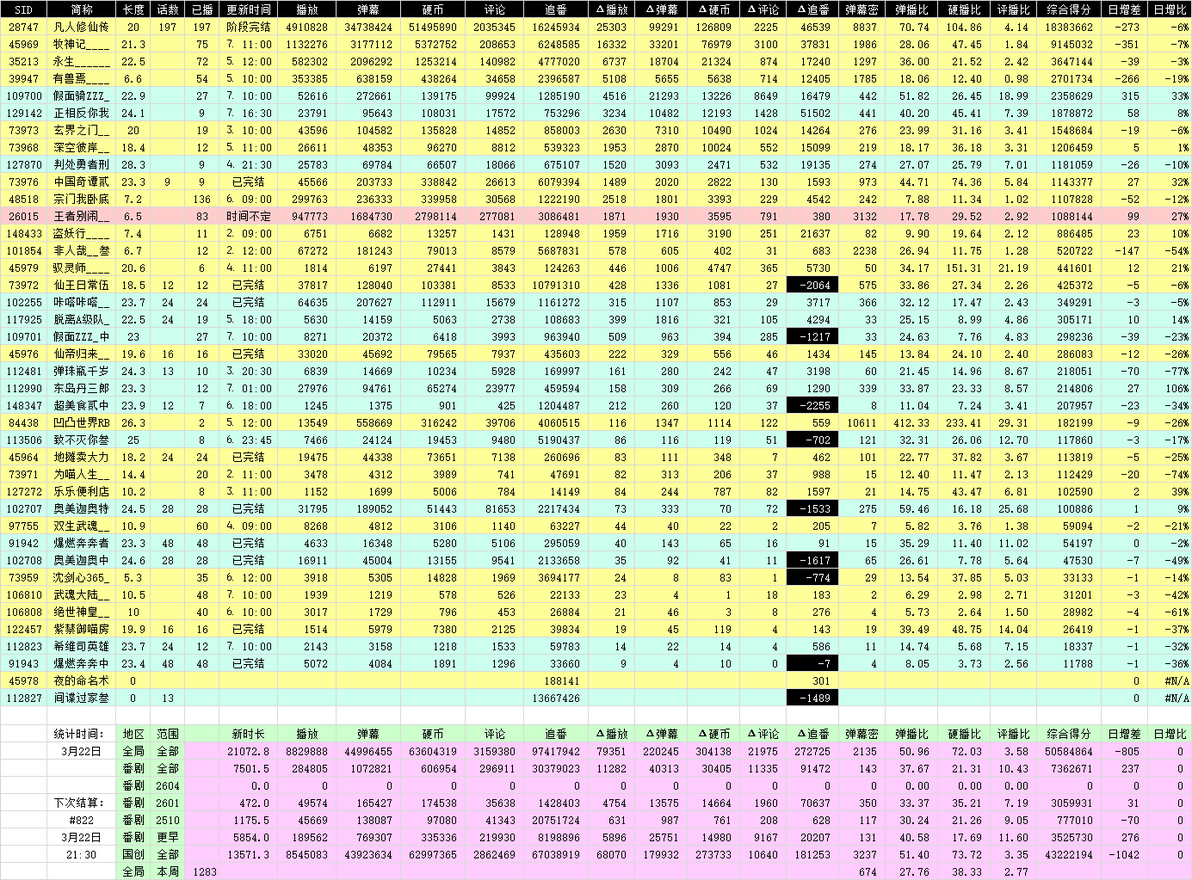This screenshot has height=880, width=1192.
Task: Select range cell 2604
Action: click(168, 786)
